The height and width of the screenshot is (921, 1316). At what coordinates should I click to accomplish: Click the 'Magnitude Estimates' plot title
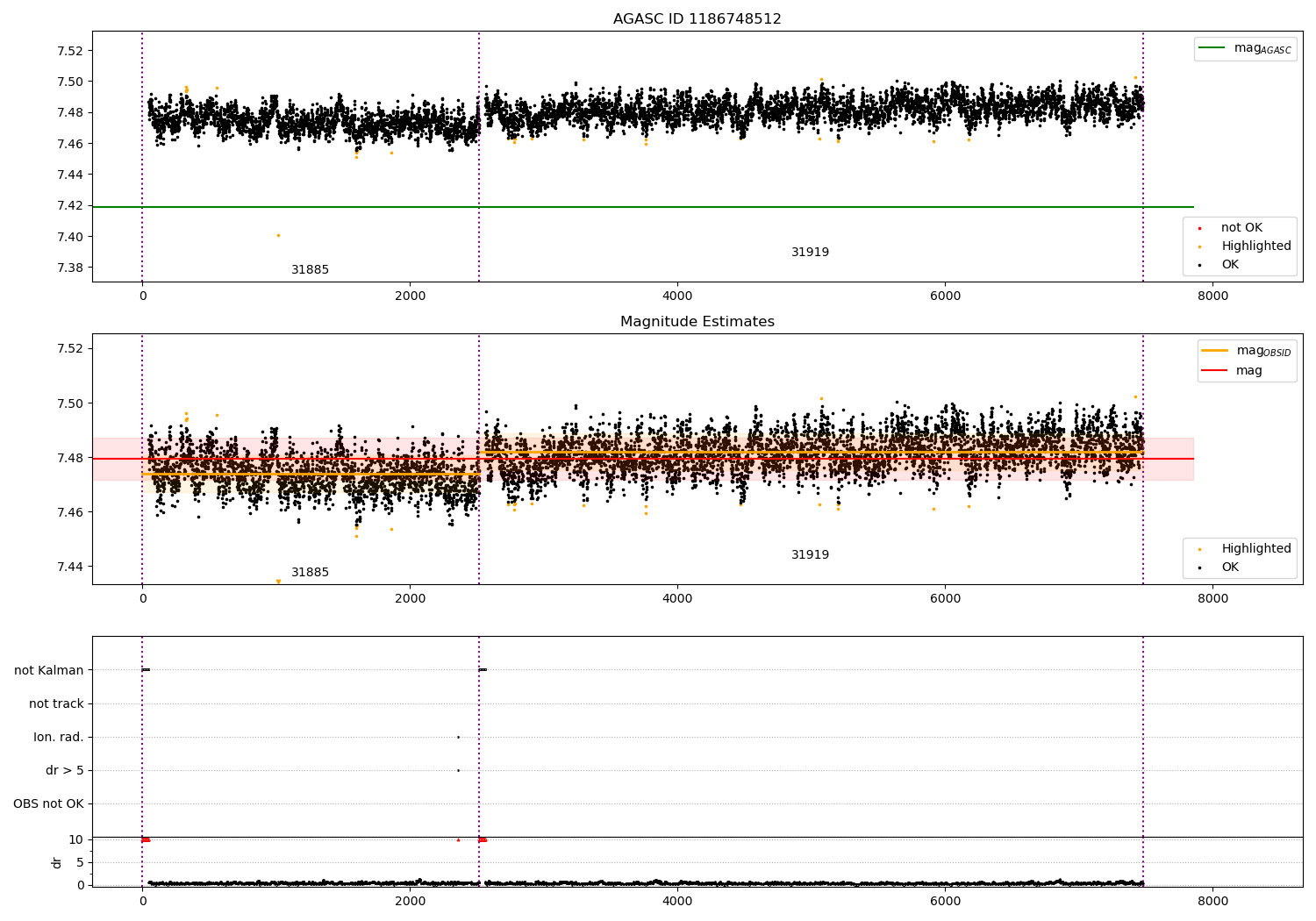click(697, 322)
